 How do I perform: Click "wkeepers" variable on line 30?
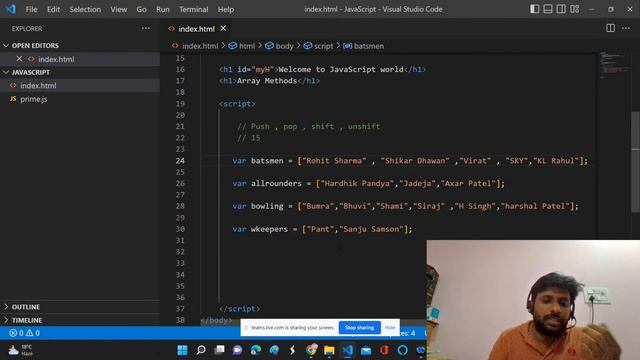coord(269,229)
